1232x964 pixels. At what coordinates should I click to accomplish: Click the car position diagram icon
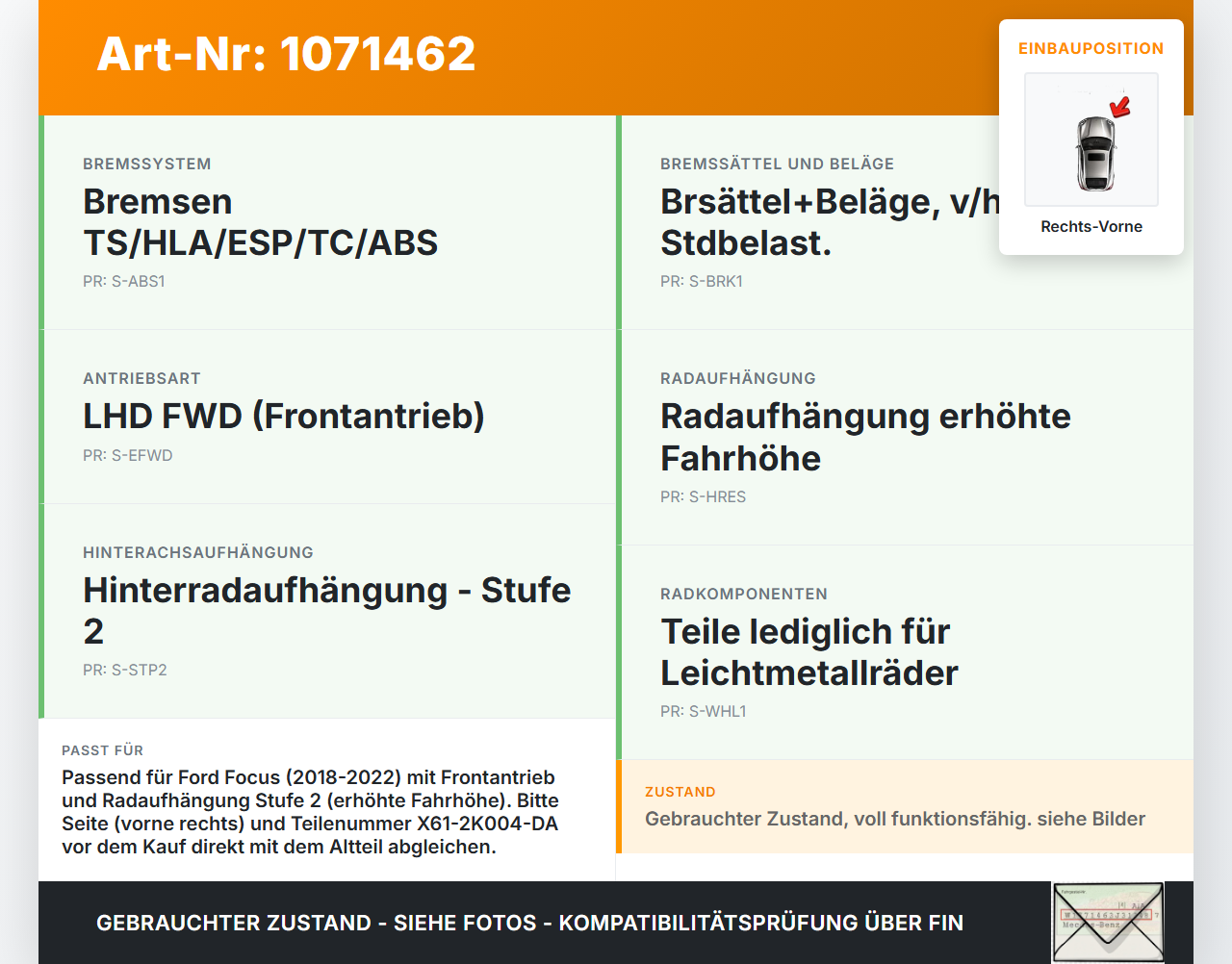point(1091,140)
